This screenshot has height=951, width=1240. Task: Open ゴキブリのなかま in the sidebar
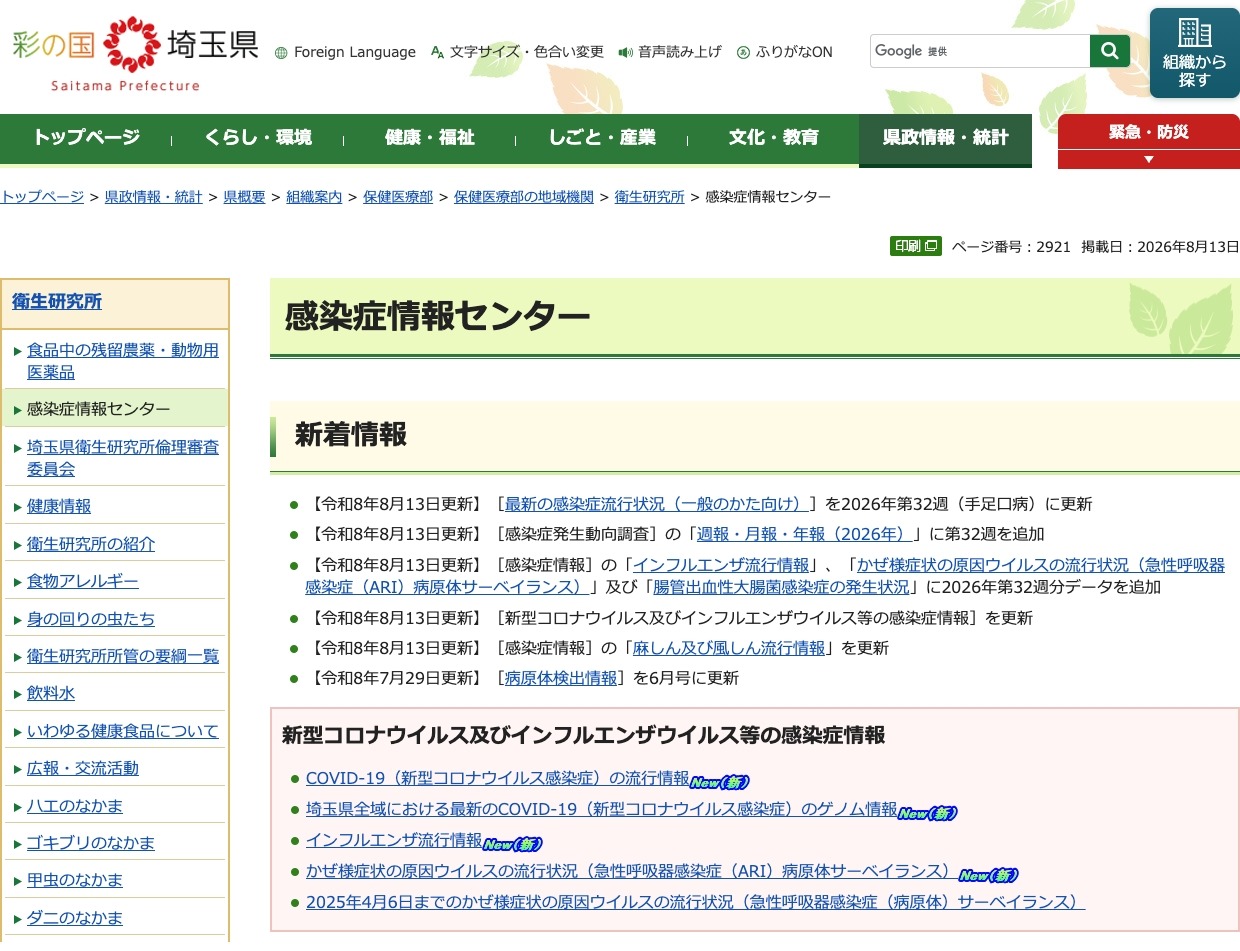click(91, 843)
